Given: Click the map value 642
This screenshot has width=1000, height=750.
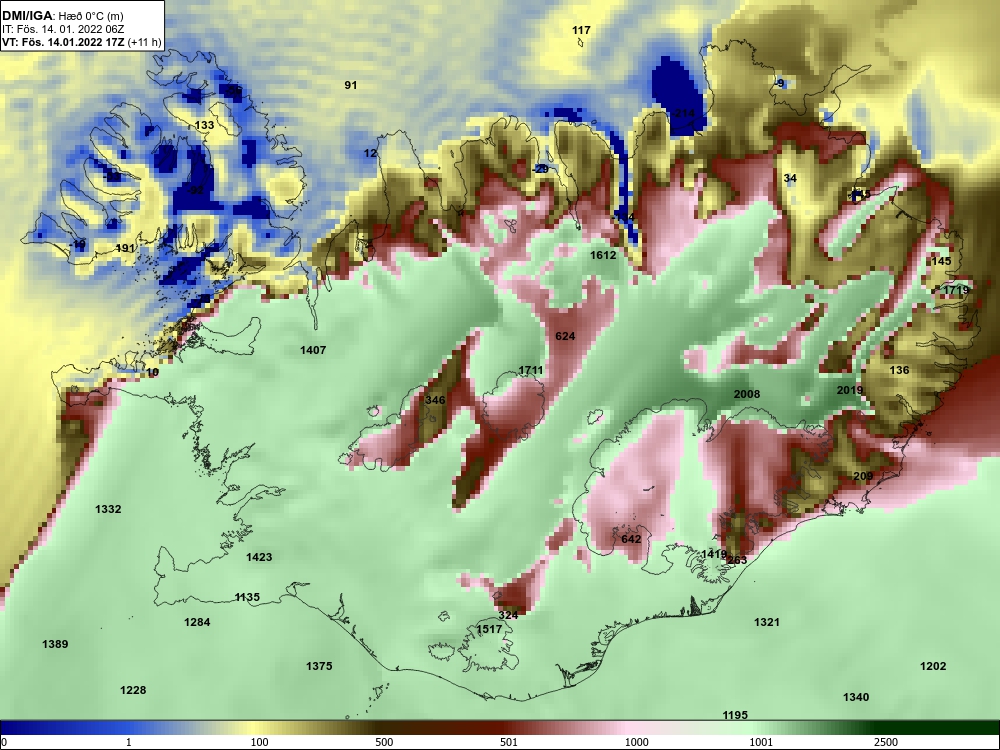Looking at the screenshot, I should coord(631,539).
